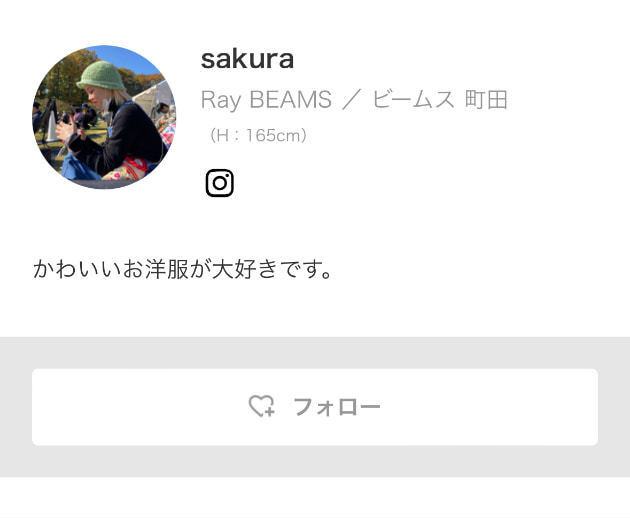630x518 pixels.
Task: Click the sakura username heading
Action: (247, 59)
